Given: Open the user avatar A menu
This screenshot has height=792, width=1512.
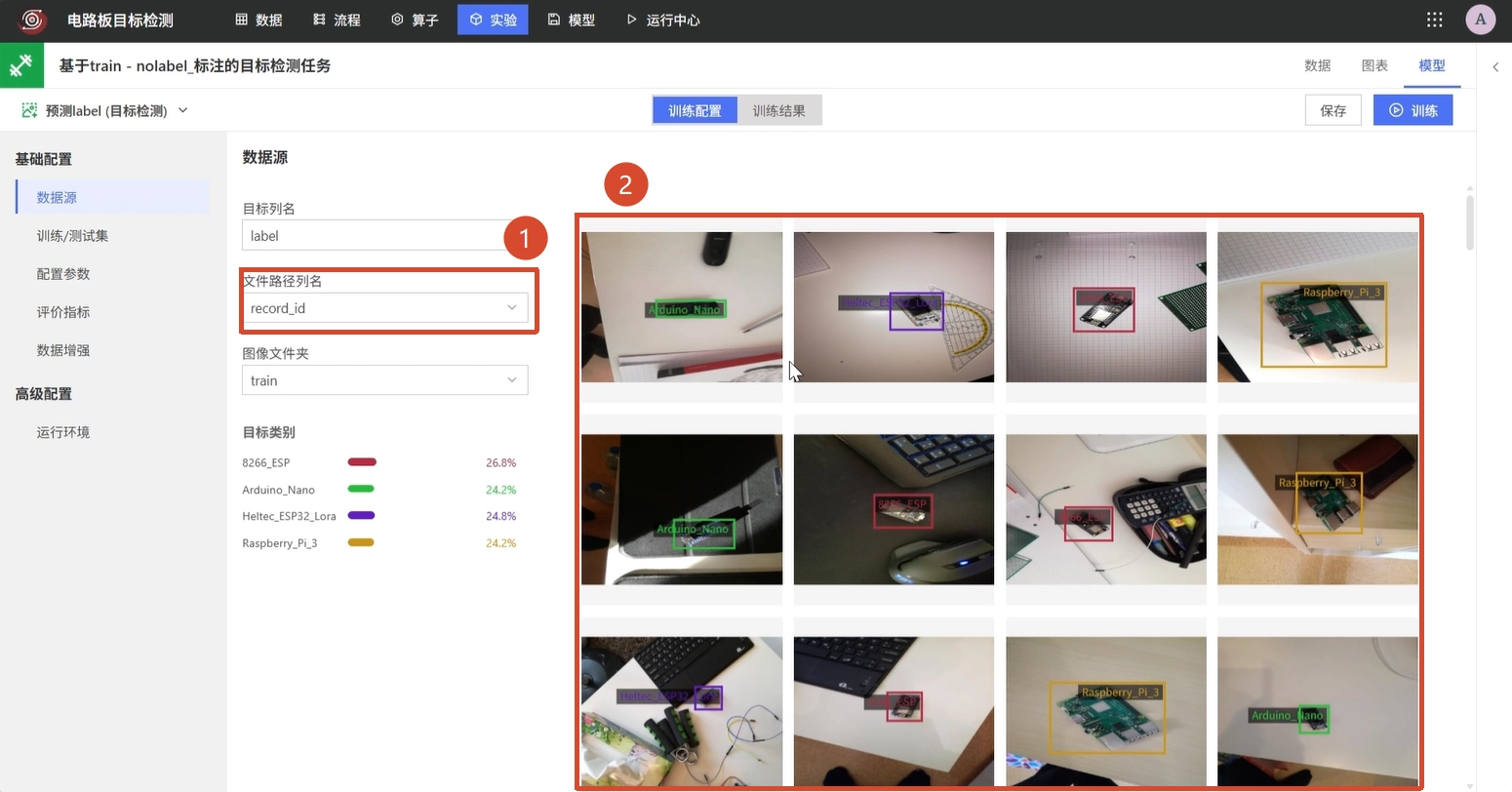Looking at the screenshot, I should click(1480, 20).
